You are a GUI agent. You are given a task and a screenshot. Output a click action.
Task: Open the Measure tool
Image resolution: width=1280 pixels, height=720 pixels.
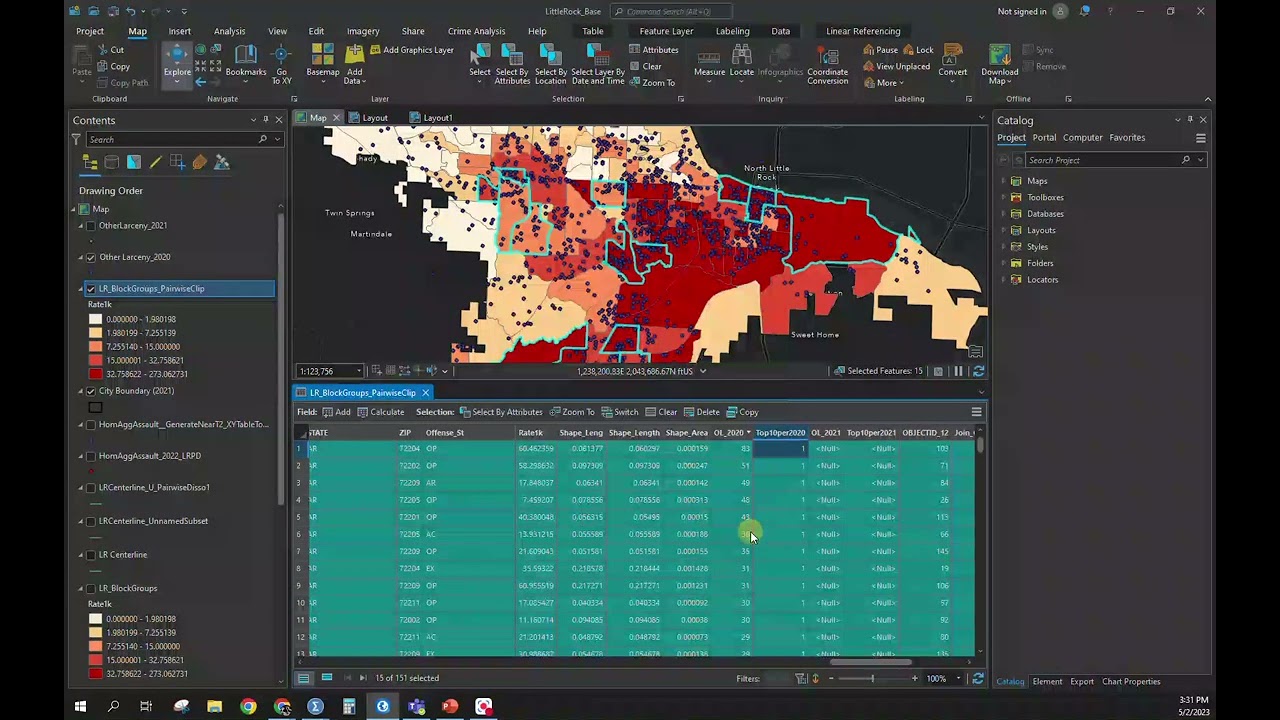pyautogui.click(x=709, y=62)
